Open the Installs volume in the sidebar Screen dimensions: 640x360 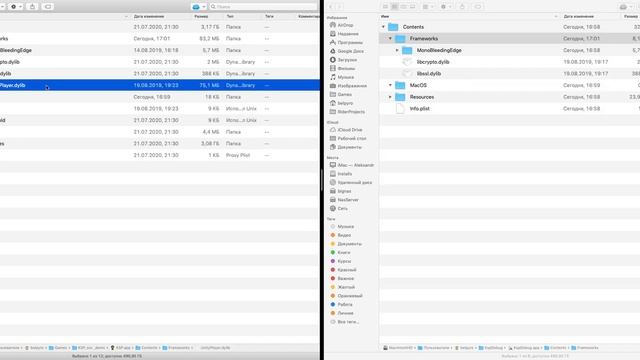(344, 174)
